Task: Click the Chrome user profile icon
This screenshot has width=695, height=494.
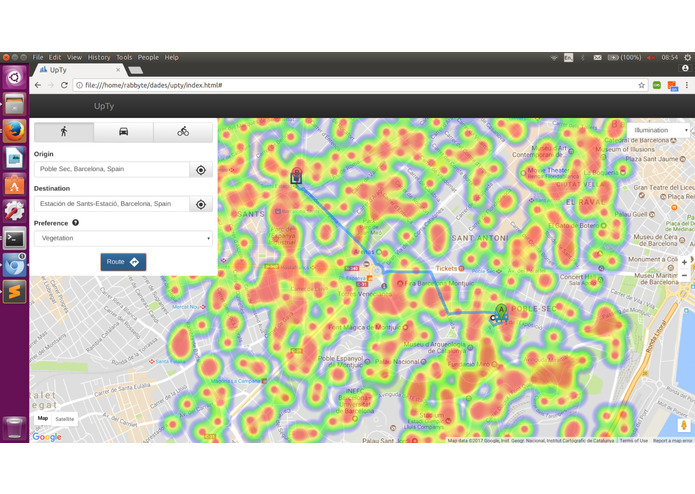Action: click(x=685, y=68)
